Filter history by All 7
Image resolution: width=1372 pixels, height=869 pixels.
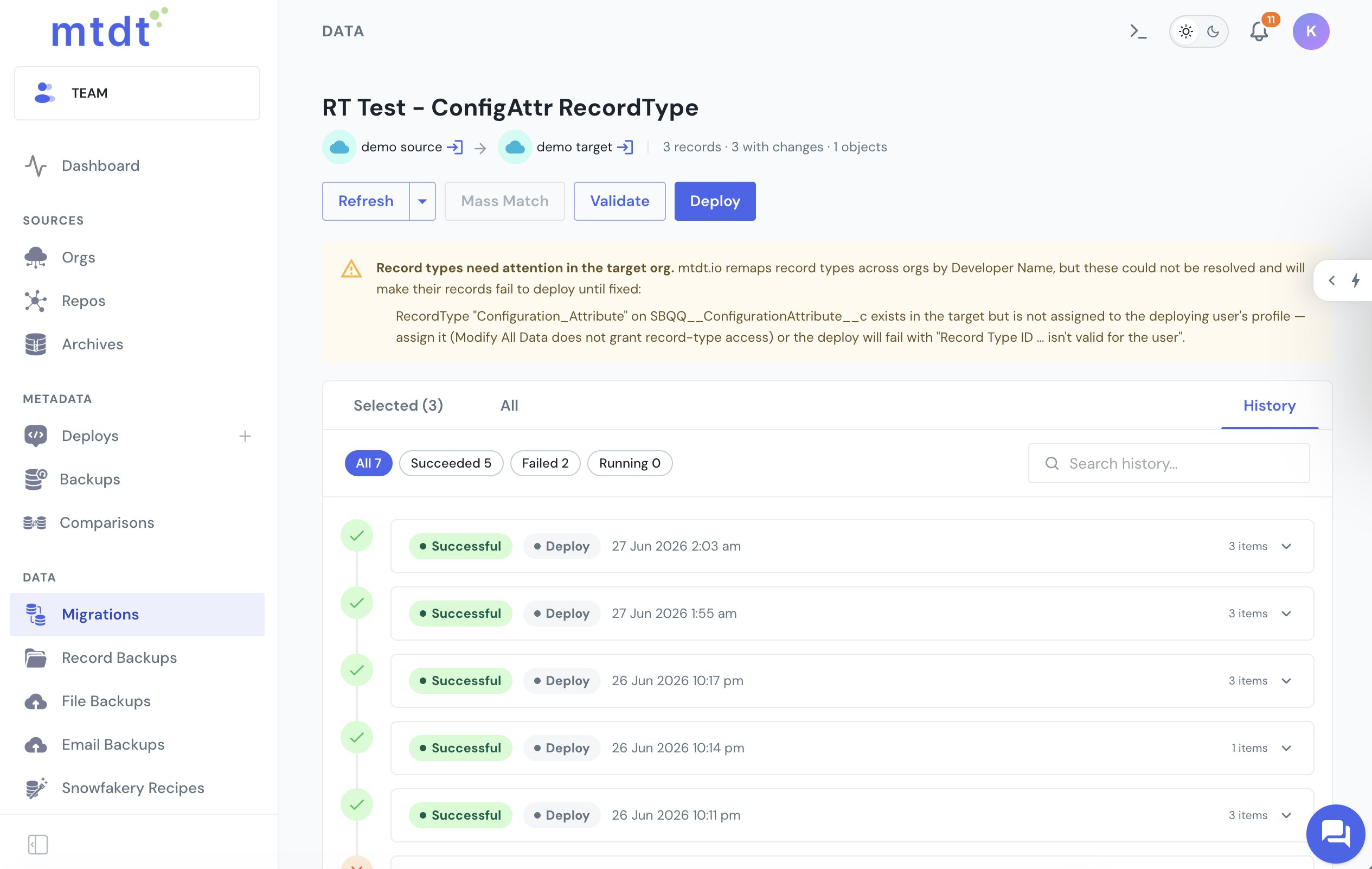pos(369,463)
